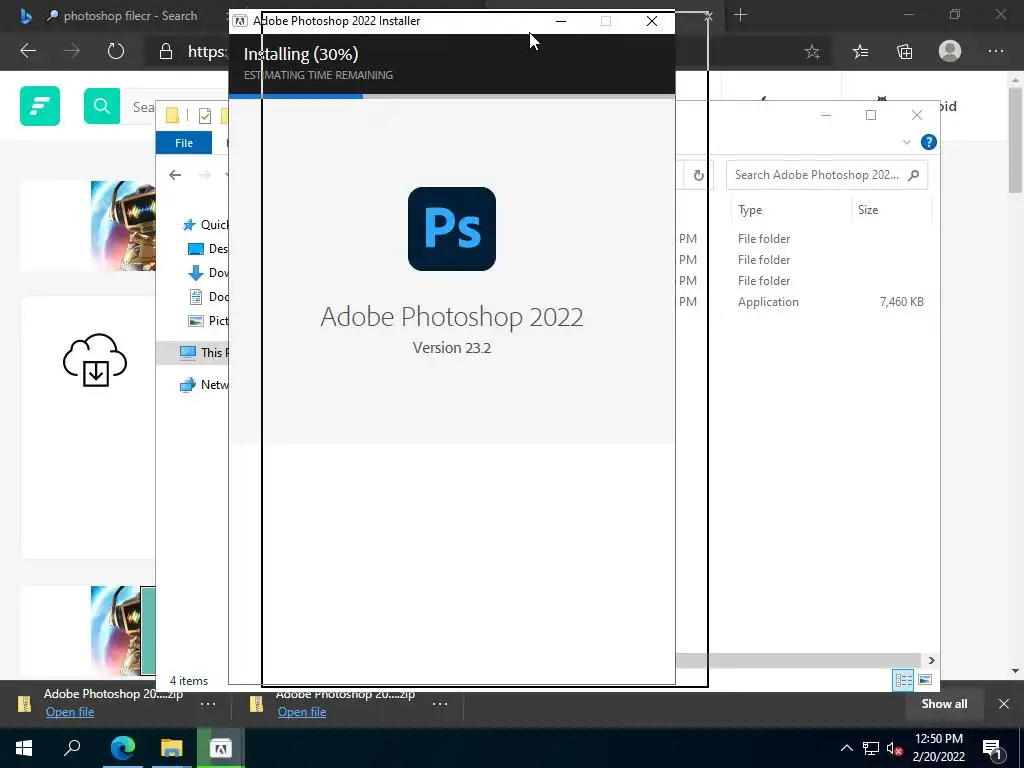Image resolution: width=1024 pixels, height=768 pixels.
Task: Add page to favorites star icon
Action: [x=812, y=52]
